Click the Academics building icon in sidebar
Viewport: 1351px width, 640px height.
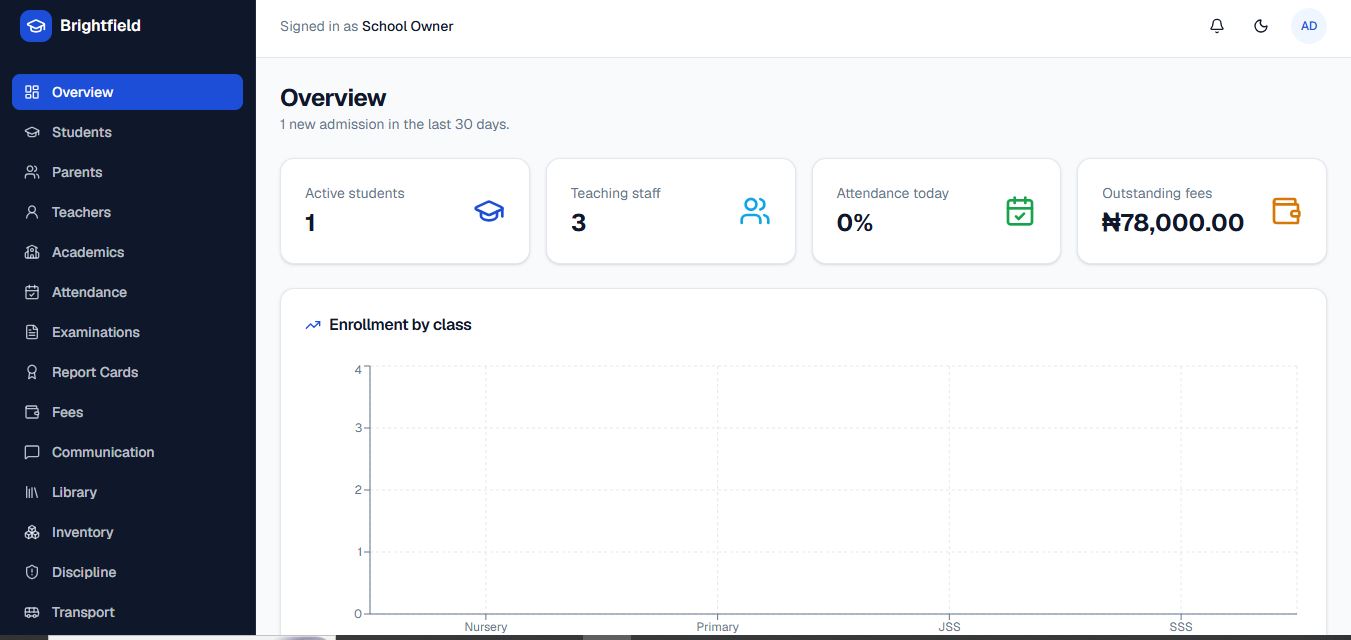(32, 252)
